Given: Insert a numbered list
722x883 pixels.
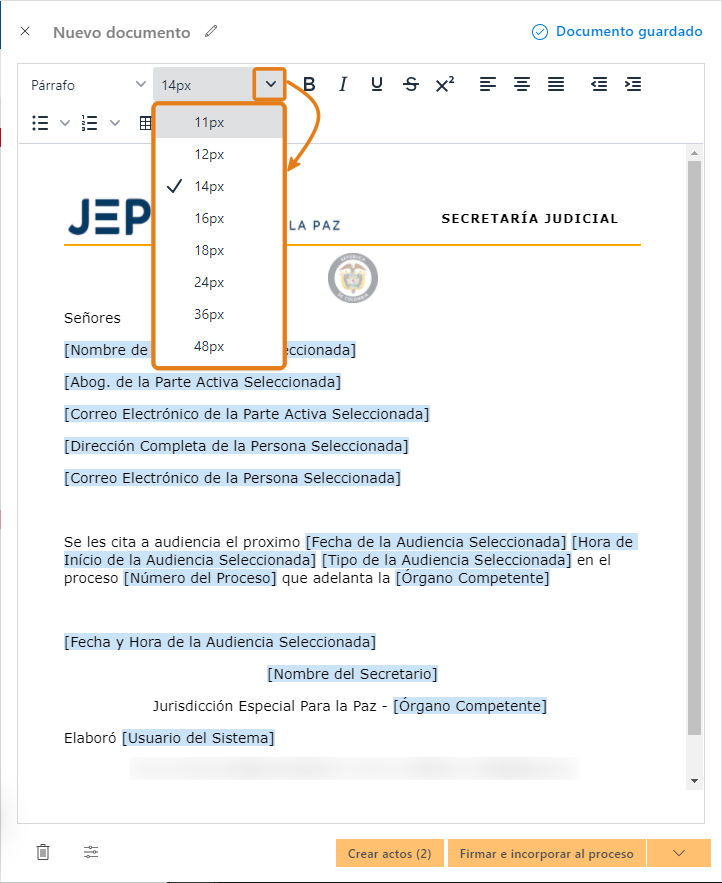Looking at the screenshot, I should pos(90,123).
